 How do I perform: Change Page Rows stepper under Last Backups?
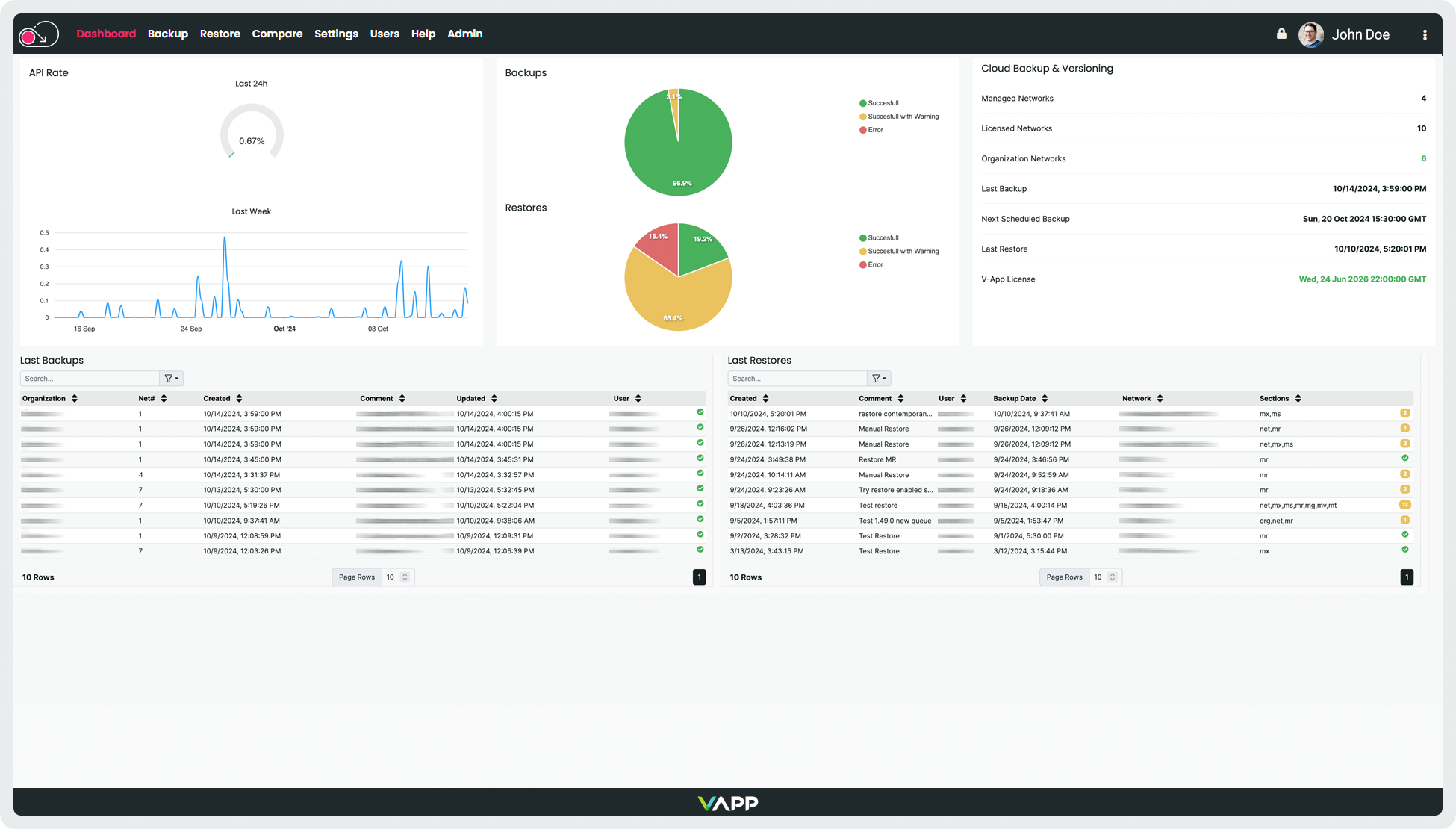click(405, 577)
